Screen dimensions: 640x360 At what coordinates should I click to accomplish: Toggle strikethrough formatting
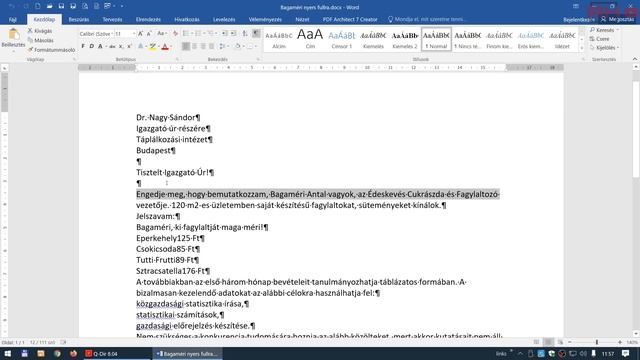(x=112, y=47)
